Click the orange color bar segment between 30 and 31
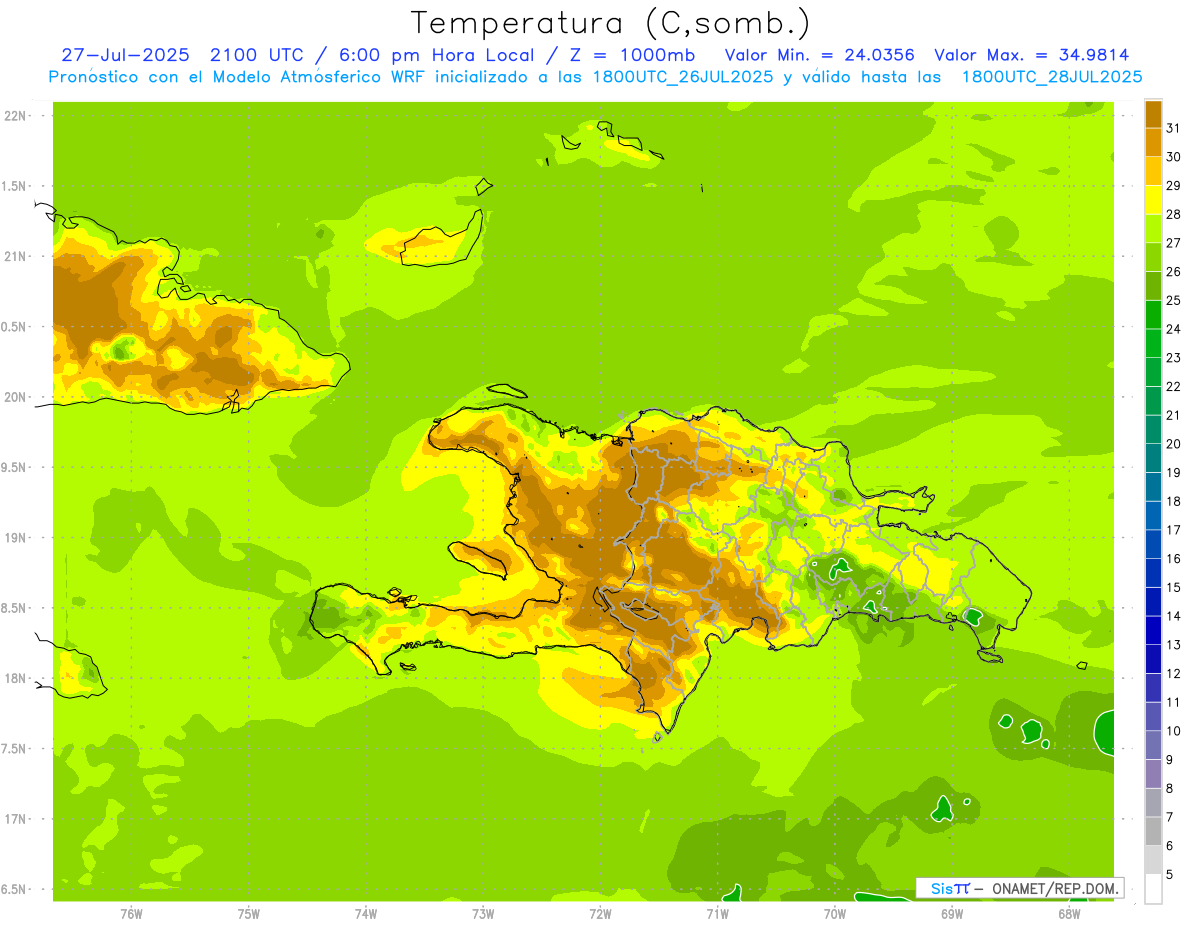1200x927 pixels. 1153,142
